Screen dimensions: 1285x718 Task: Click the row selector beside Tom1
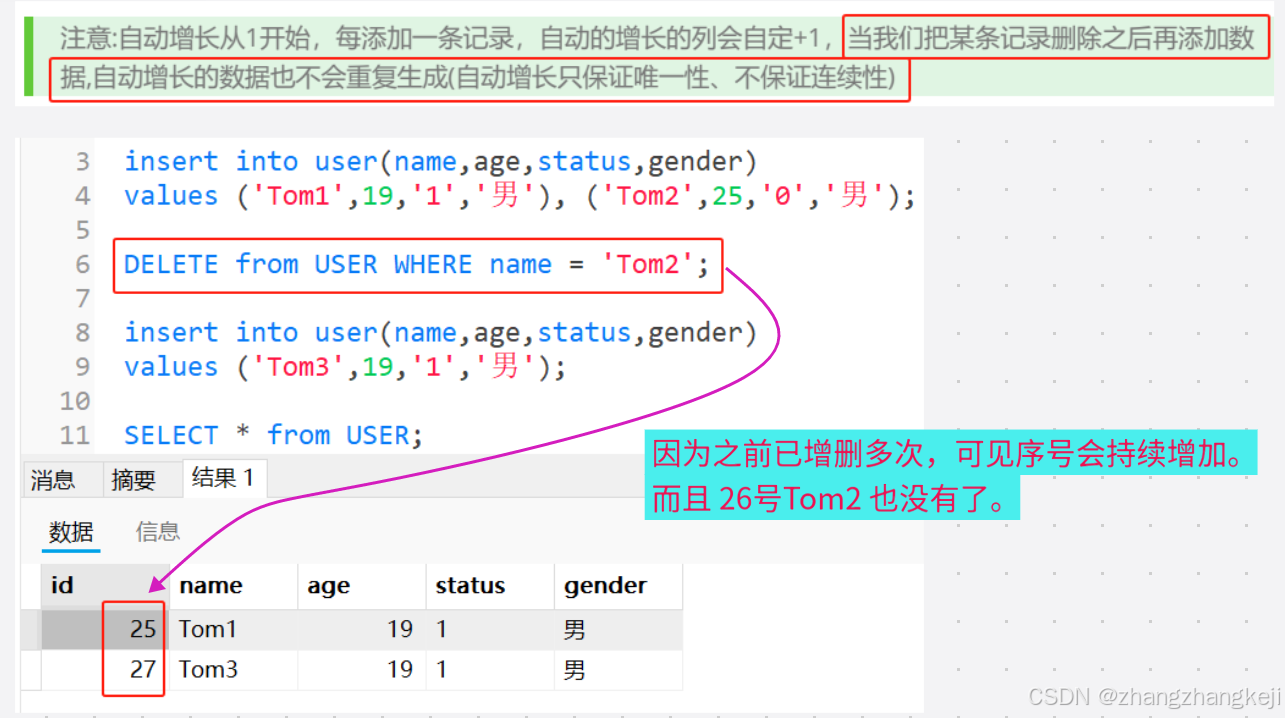[29, 628]
